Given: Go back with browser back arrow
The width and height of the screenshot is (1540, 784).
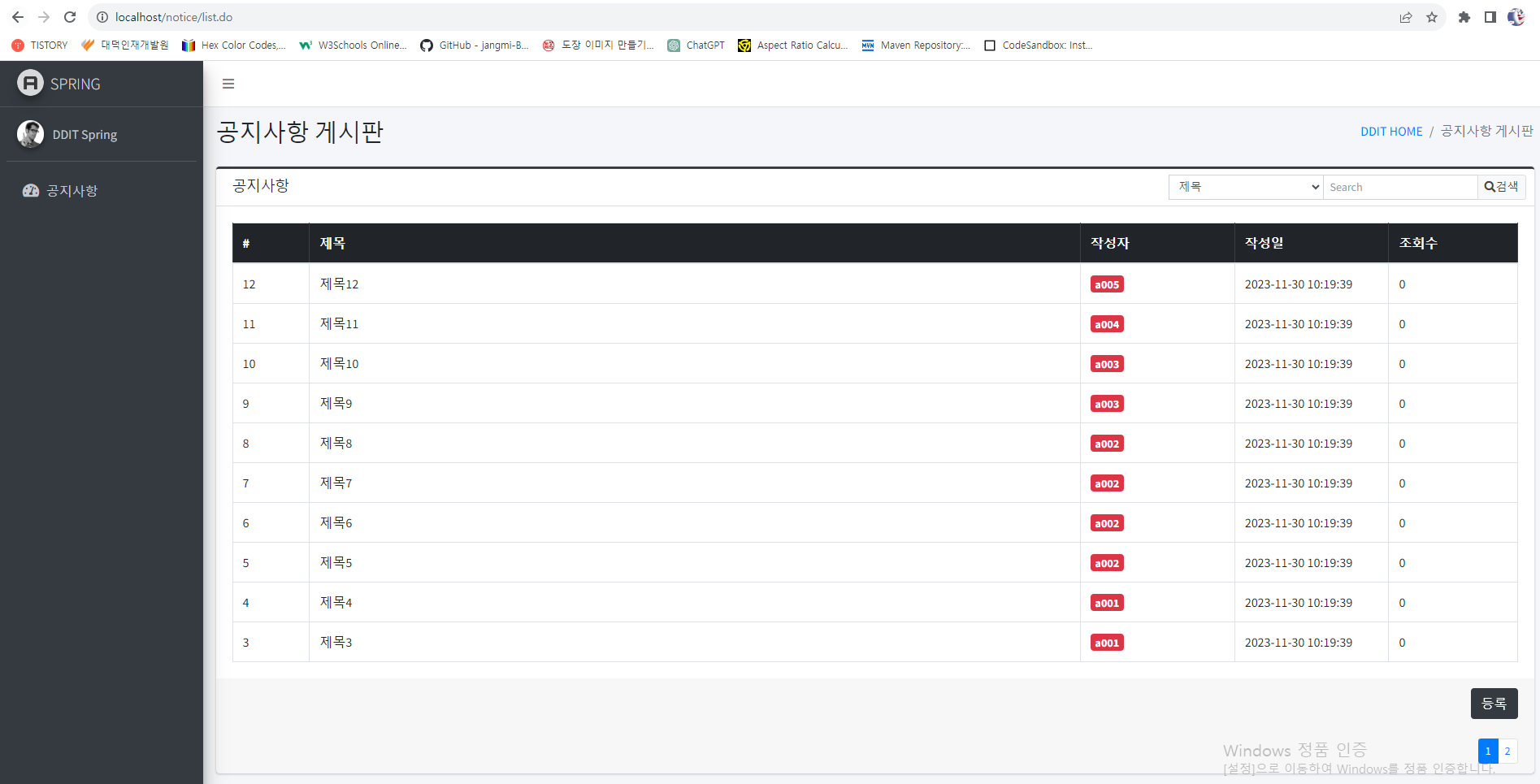Looking at the screenshot, I should pos(17,17).
